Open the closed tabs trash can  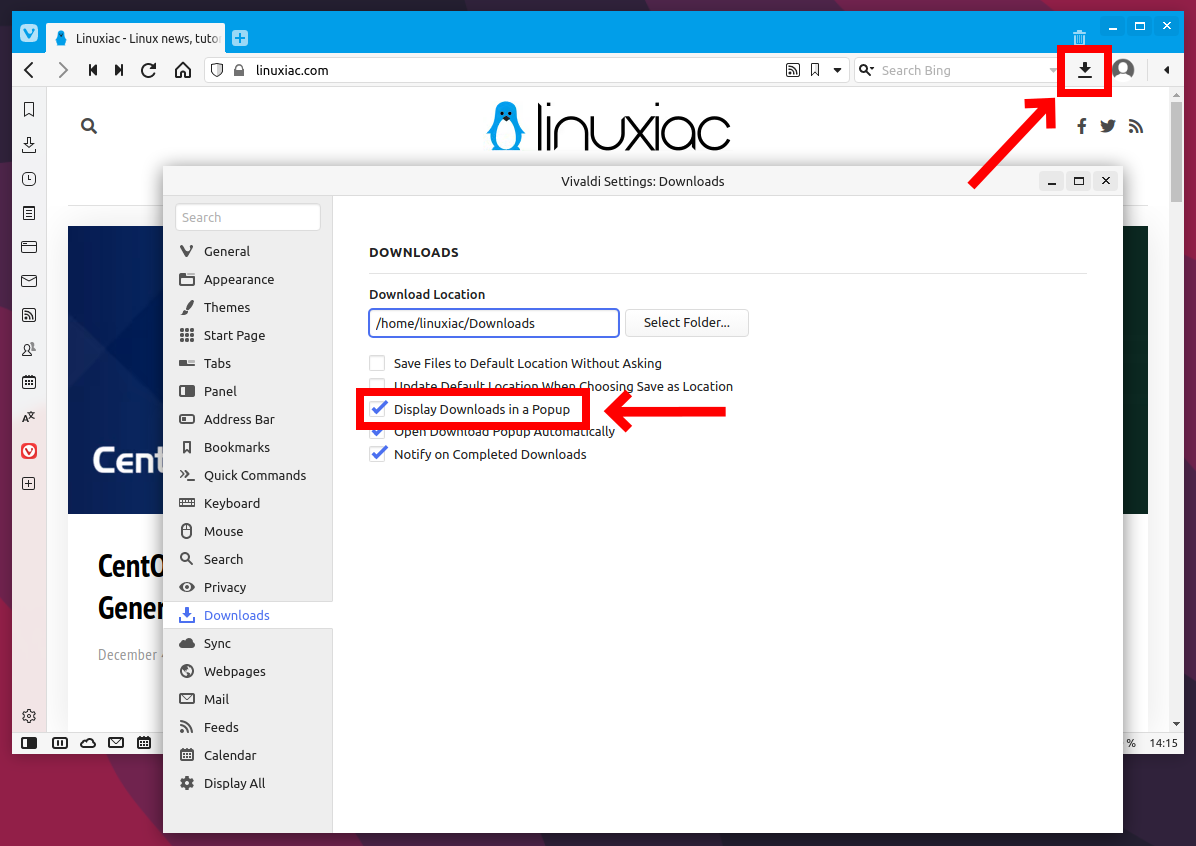(1079, 37)
